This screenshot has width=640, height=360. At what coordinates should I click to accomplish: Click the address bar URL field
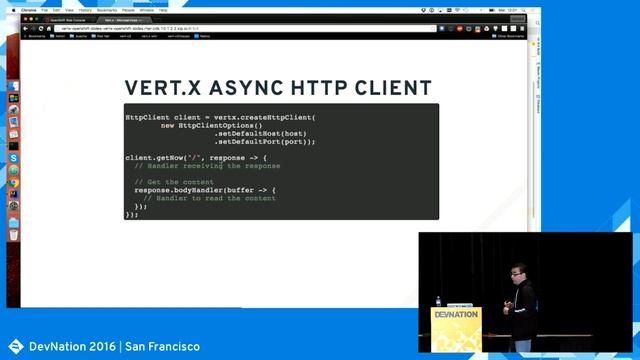[245, 29]
